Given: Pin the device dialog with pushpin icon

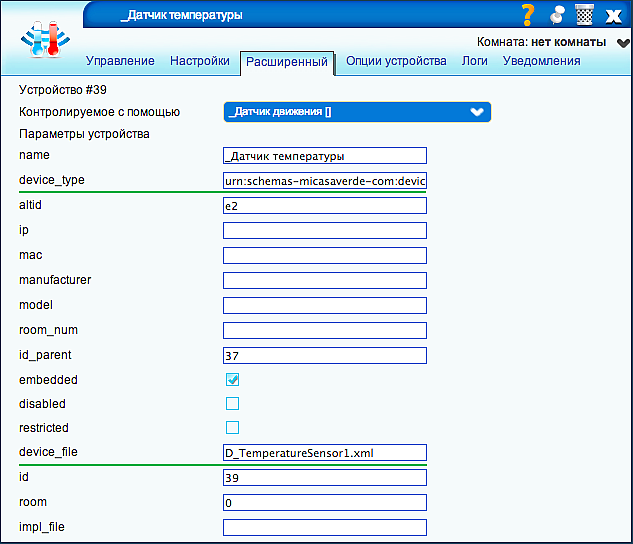Looking at the screenshot, I should [557, 15].
